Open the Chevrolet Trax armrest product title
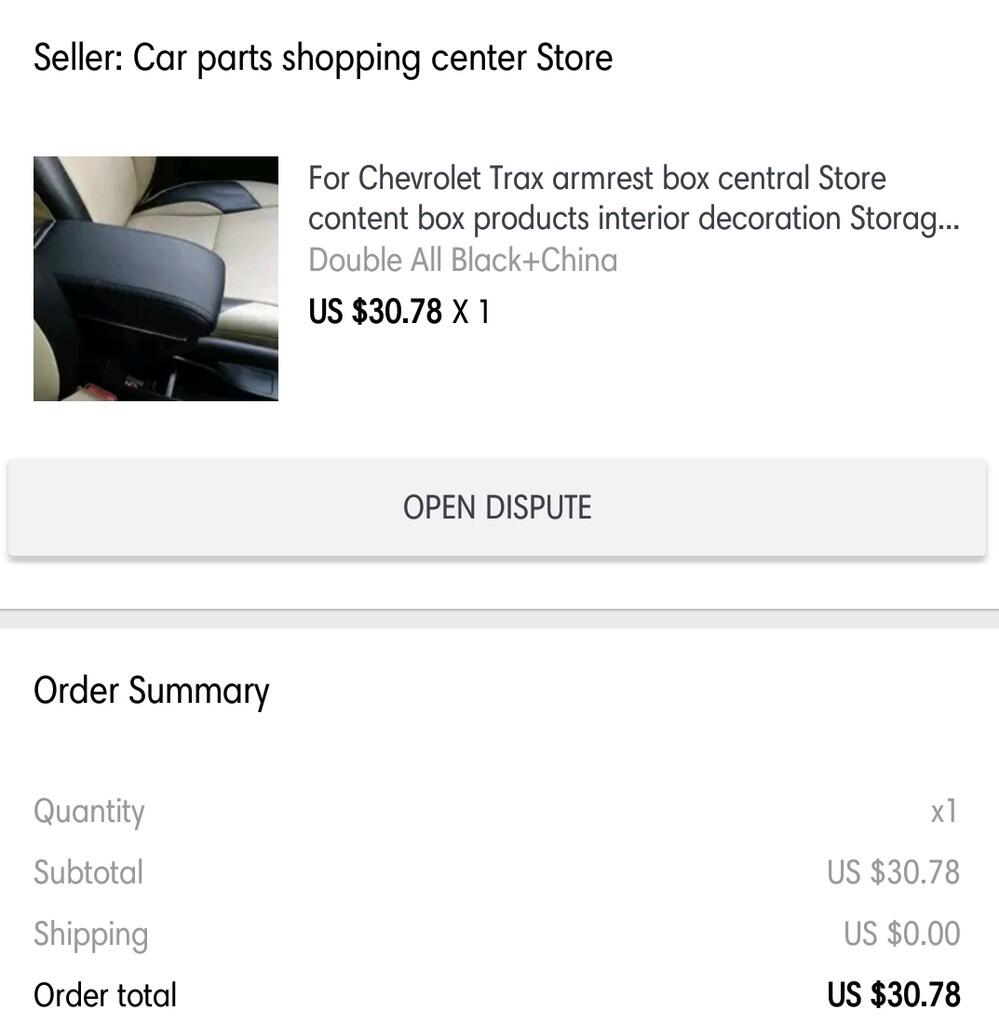999x1024 pixels. (x=596, y=179)
